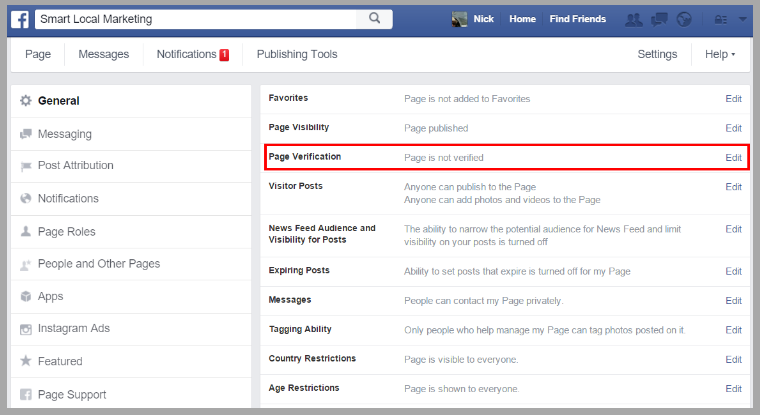Click the search magnifier button

tap(375, 19)
